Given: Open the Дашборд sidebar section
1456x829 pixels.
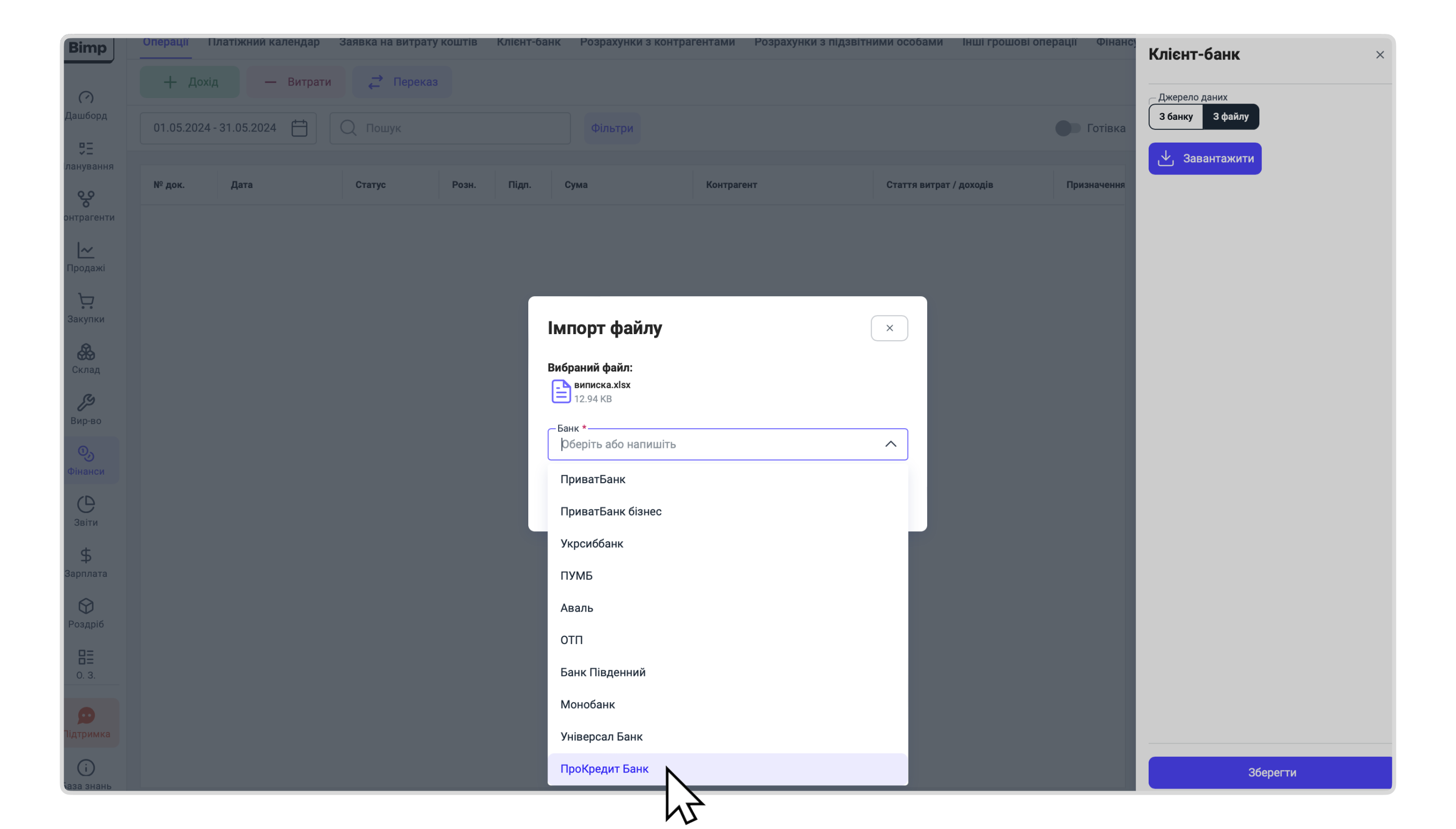Looking at the screenshot, I should (x=86, y=106).
